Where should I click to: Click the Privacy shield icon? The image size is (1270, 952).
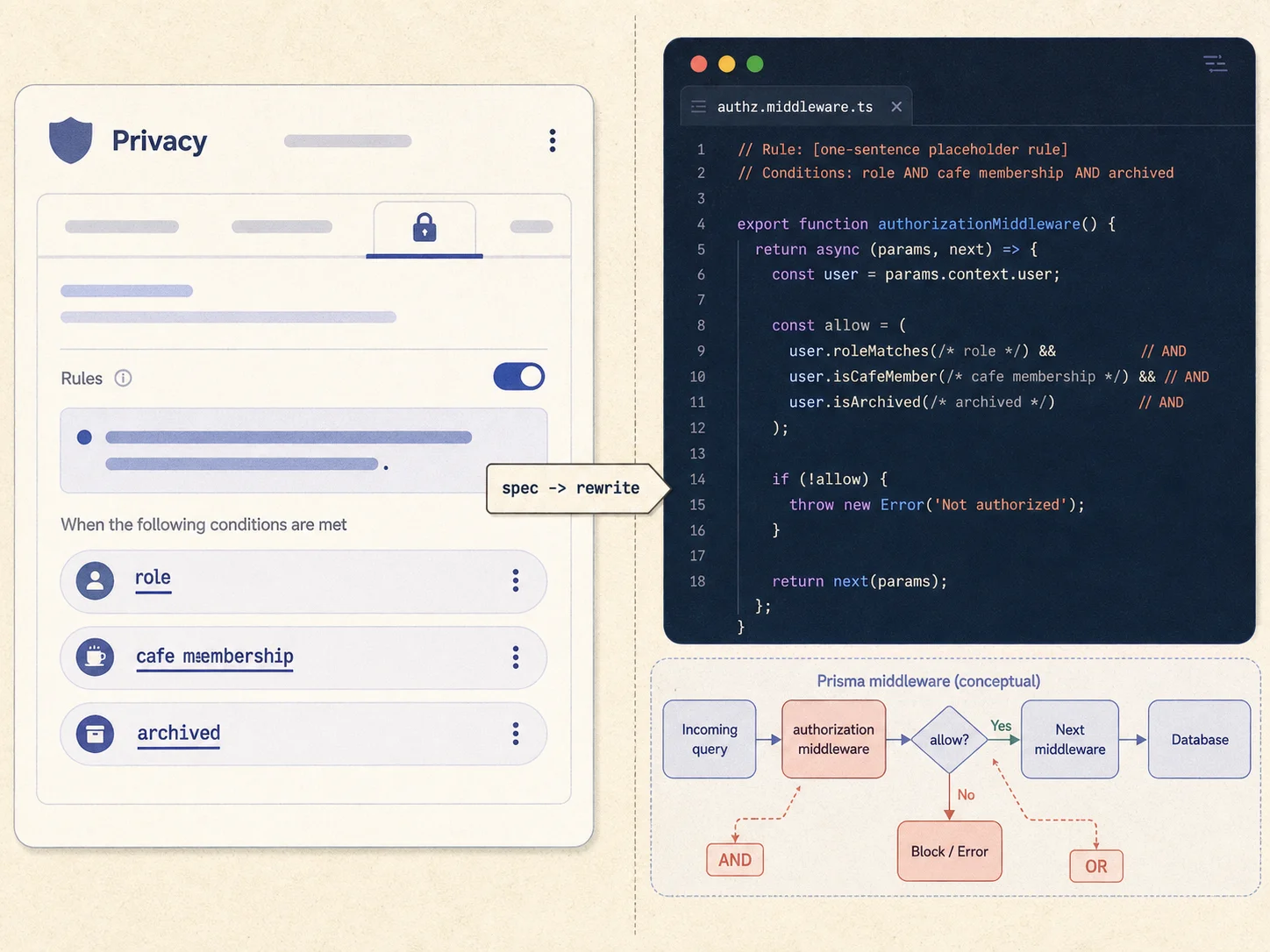click(x=71, y=140)
